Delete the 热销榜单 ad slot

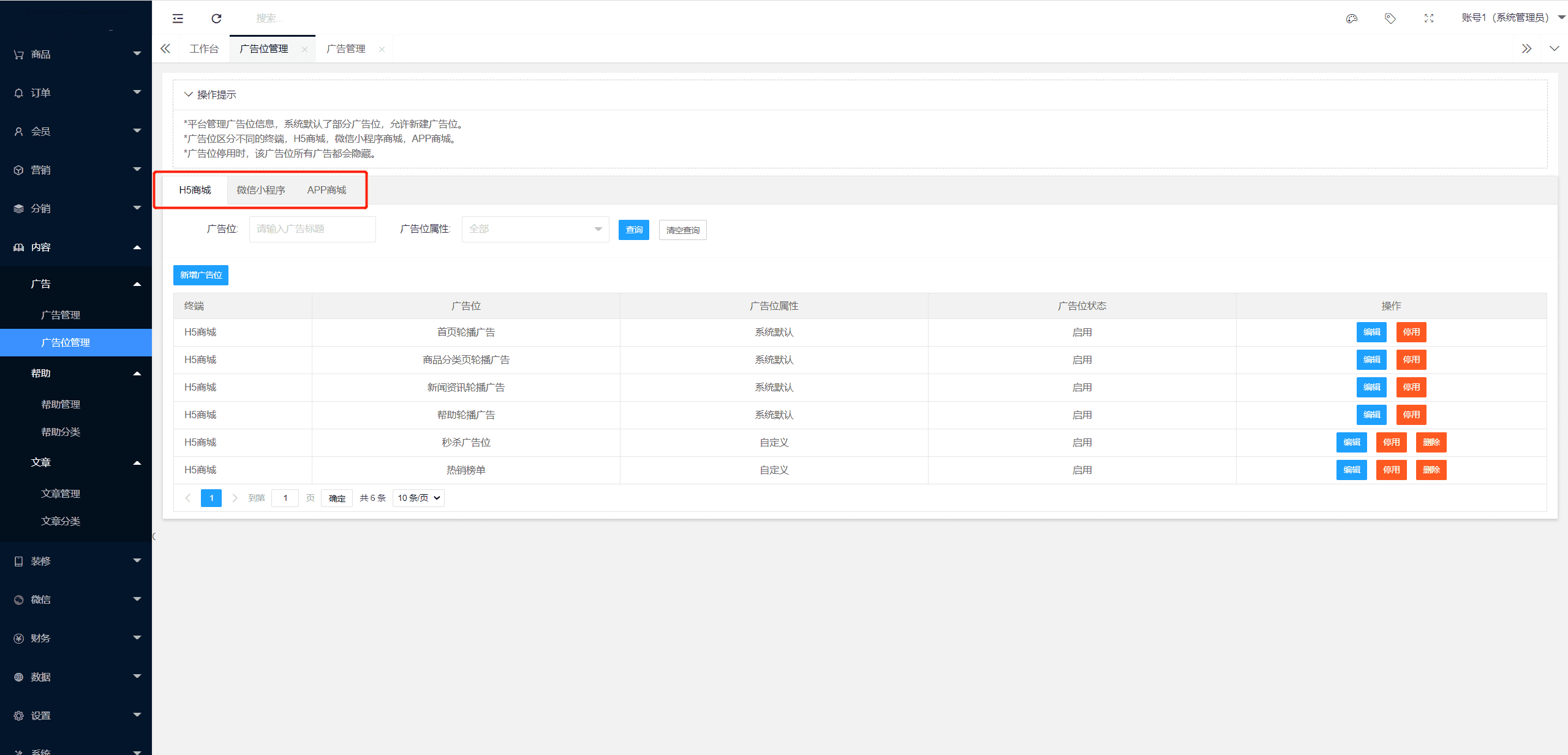[x=1431, y=470]
